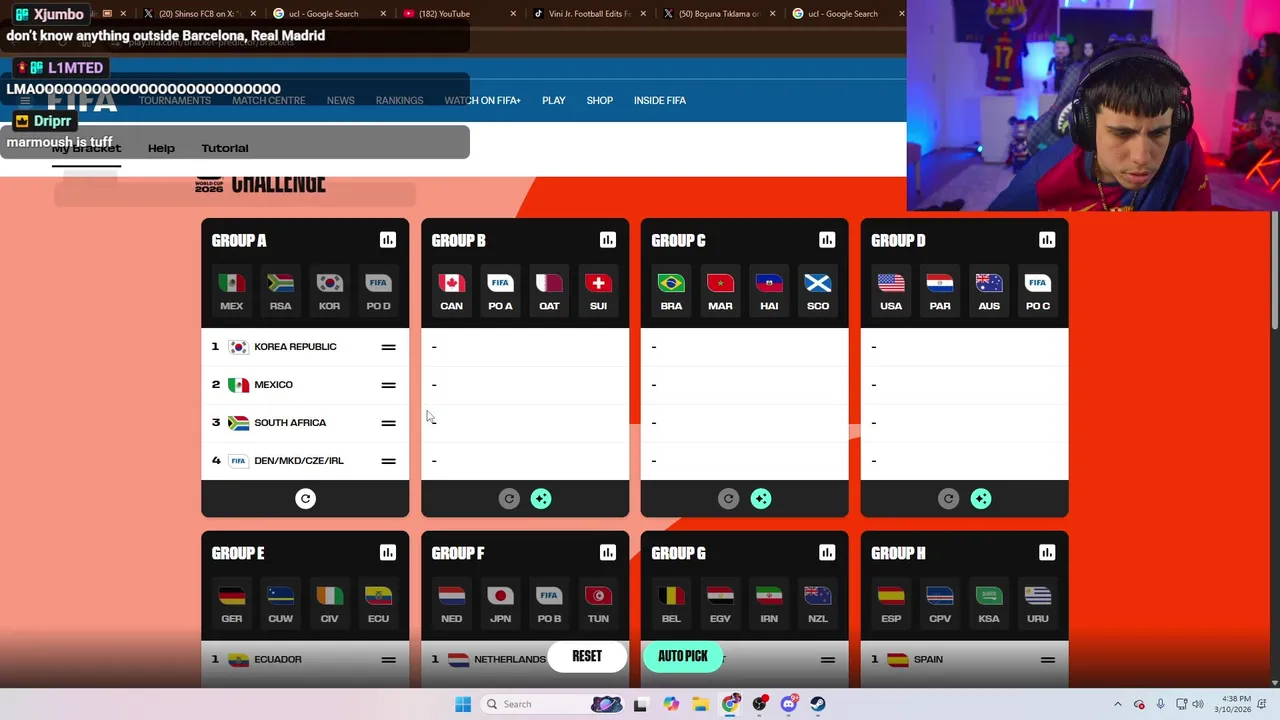Open the Tutorial tab
The height and width of the screenshot is (720, 1280).
[225, 148]
